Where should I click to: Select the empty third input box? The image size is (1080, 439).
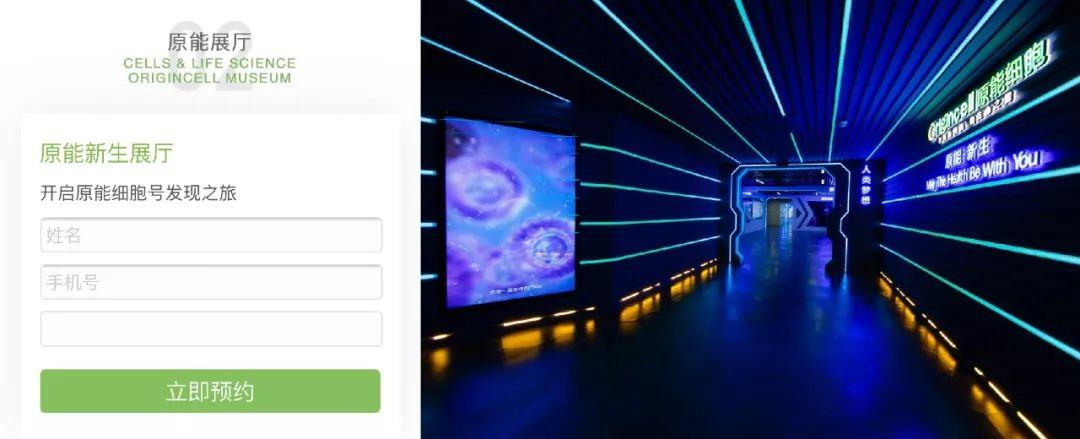click(211, 329)
